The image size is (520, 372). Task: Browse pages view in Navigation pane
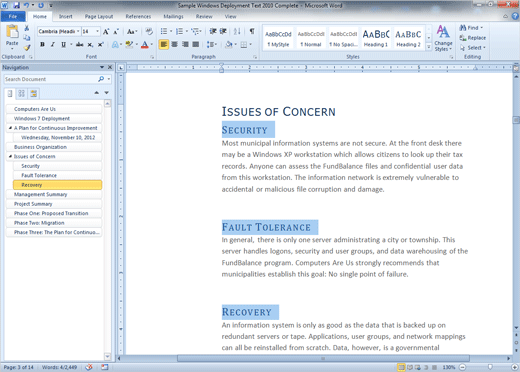(22, 94)
